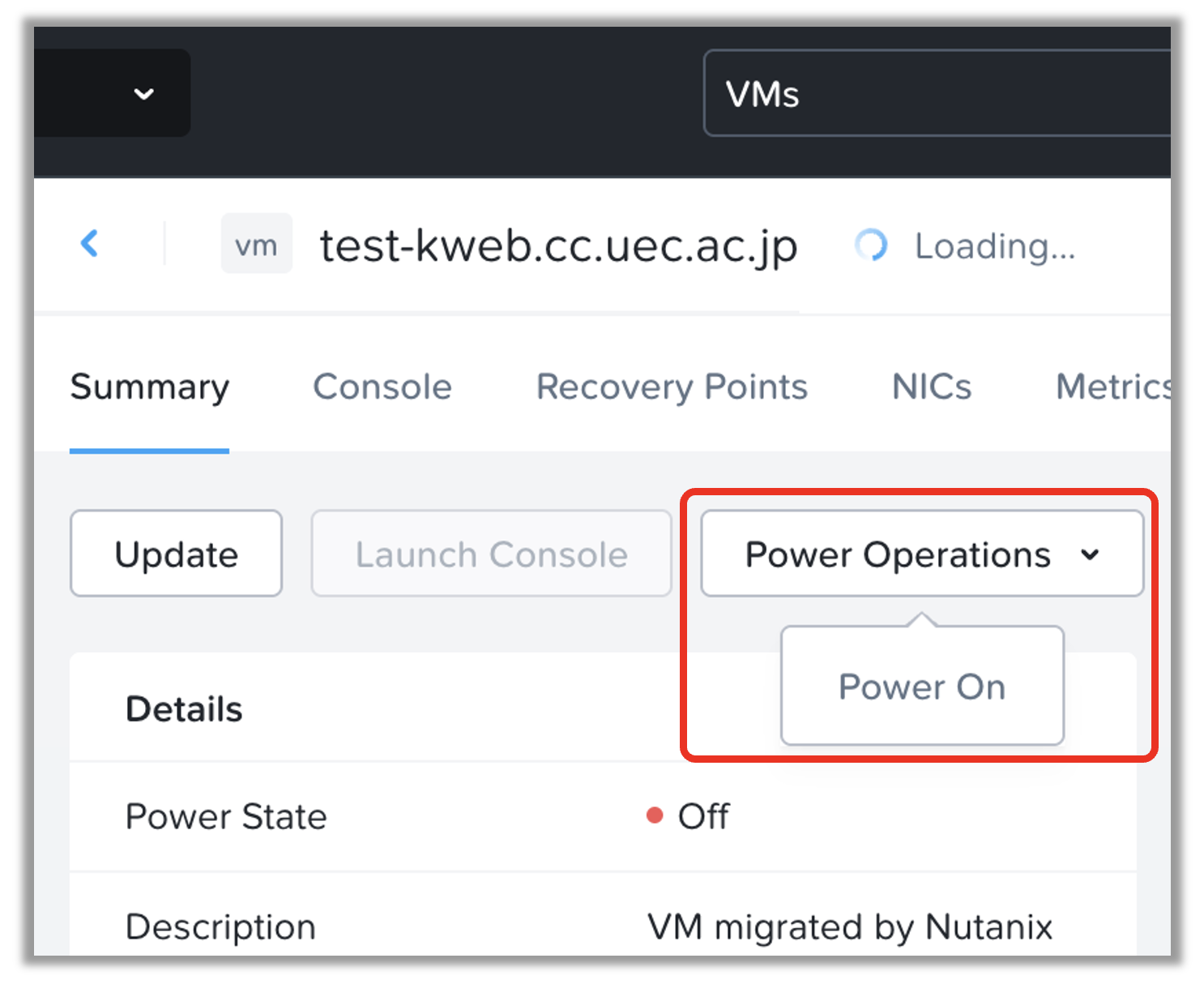Select the NICs tab
The height and width of the screenshot is (984, 1204).
(932, 387)
